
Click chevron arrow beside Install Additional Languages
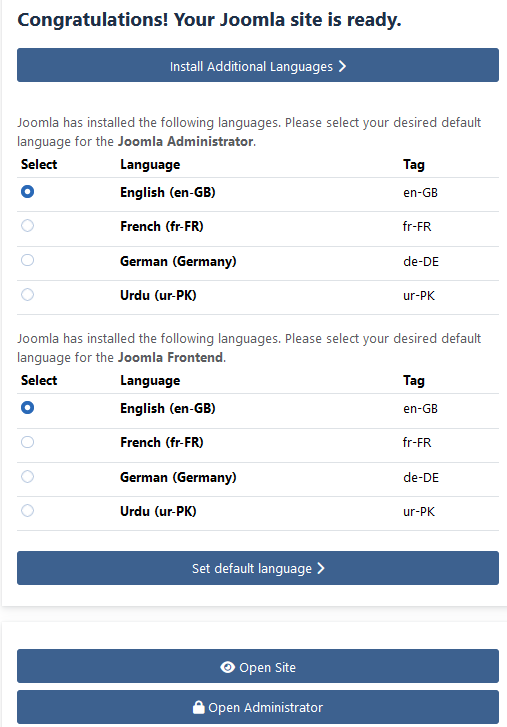pyautogui.click(x=342, y=66)
